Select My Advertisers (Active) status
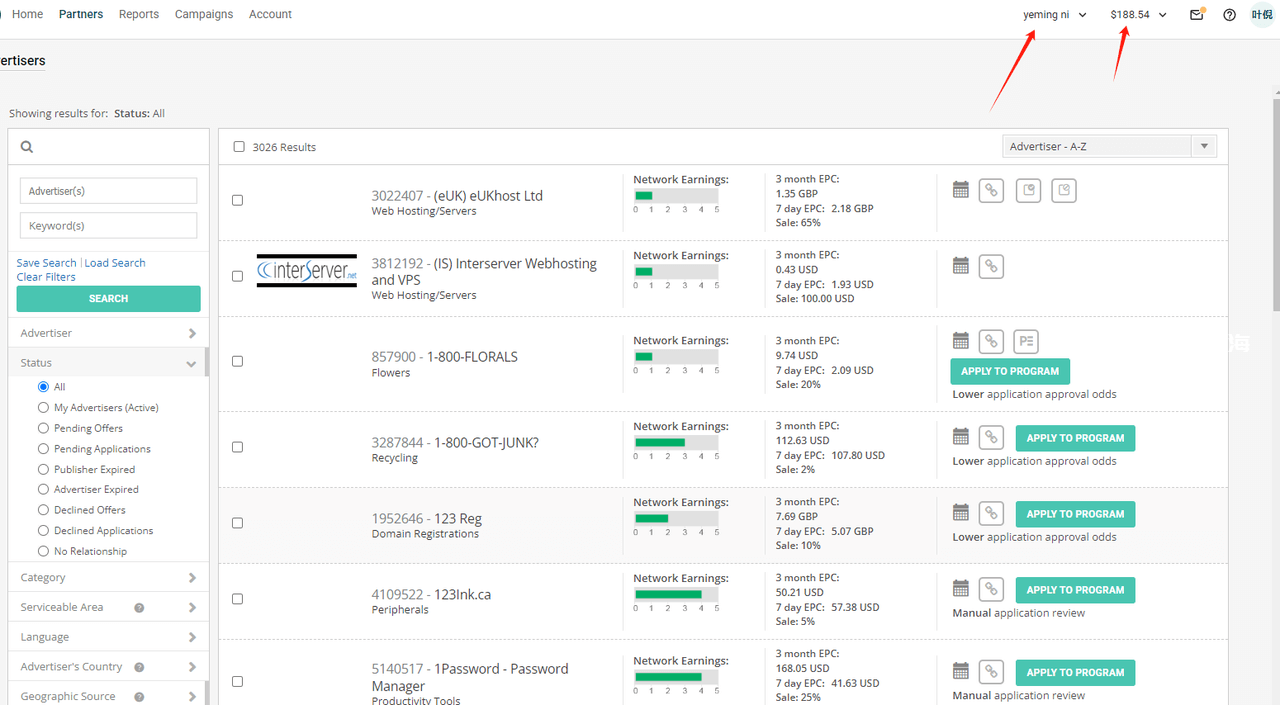1280x705 pixels. pos(43,407)
